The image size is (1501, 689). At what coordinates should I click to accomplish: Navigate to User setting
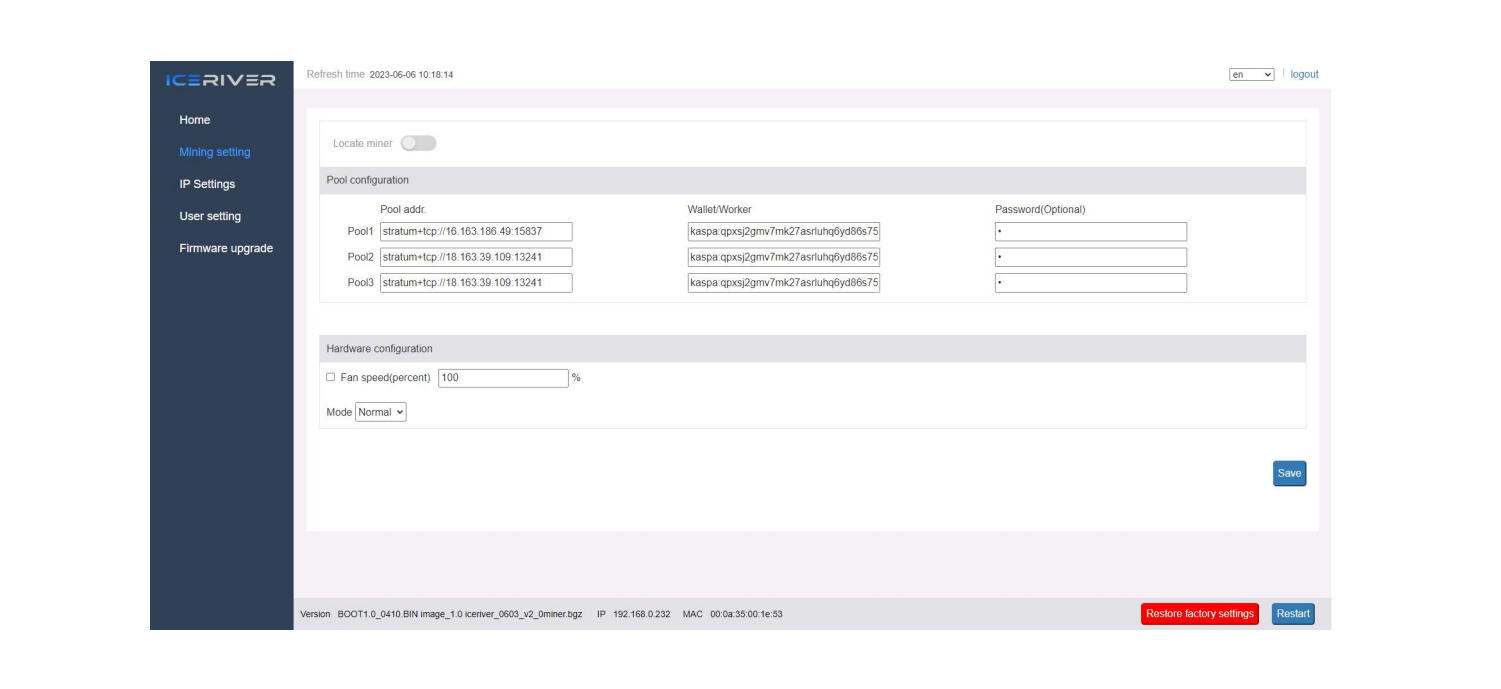(x=210, y=216)
